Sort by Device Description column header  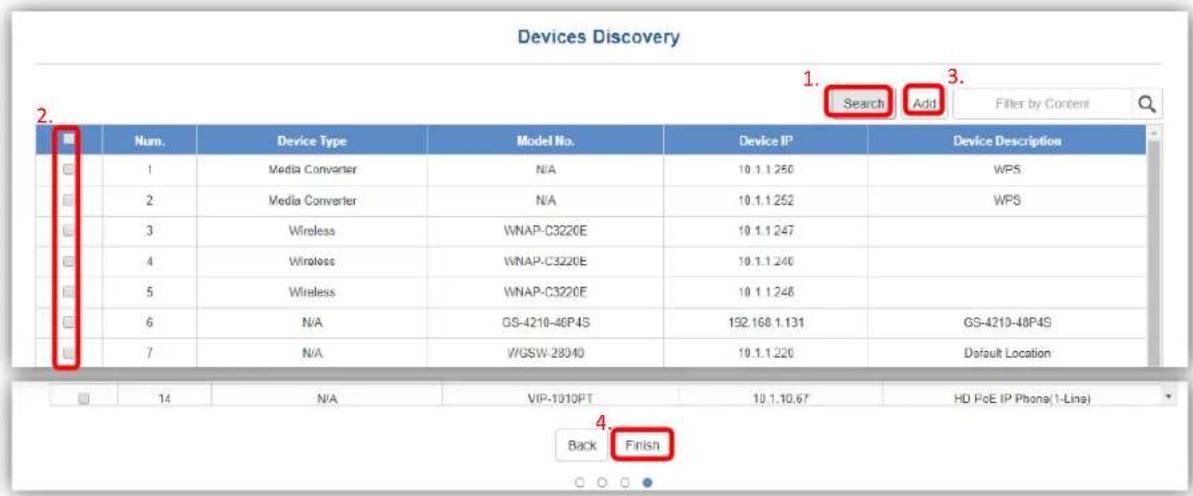coord(1008,141)
